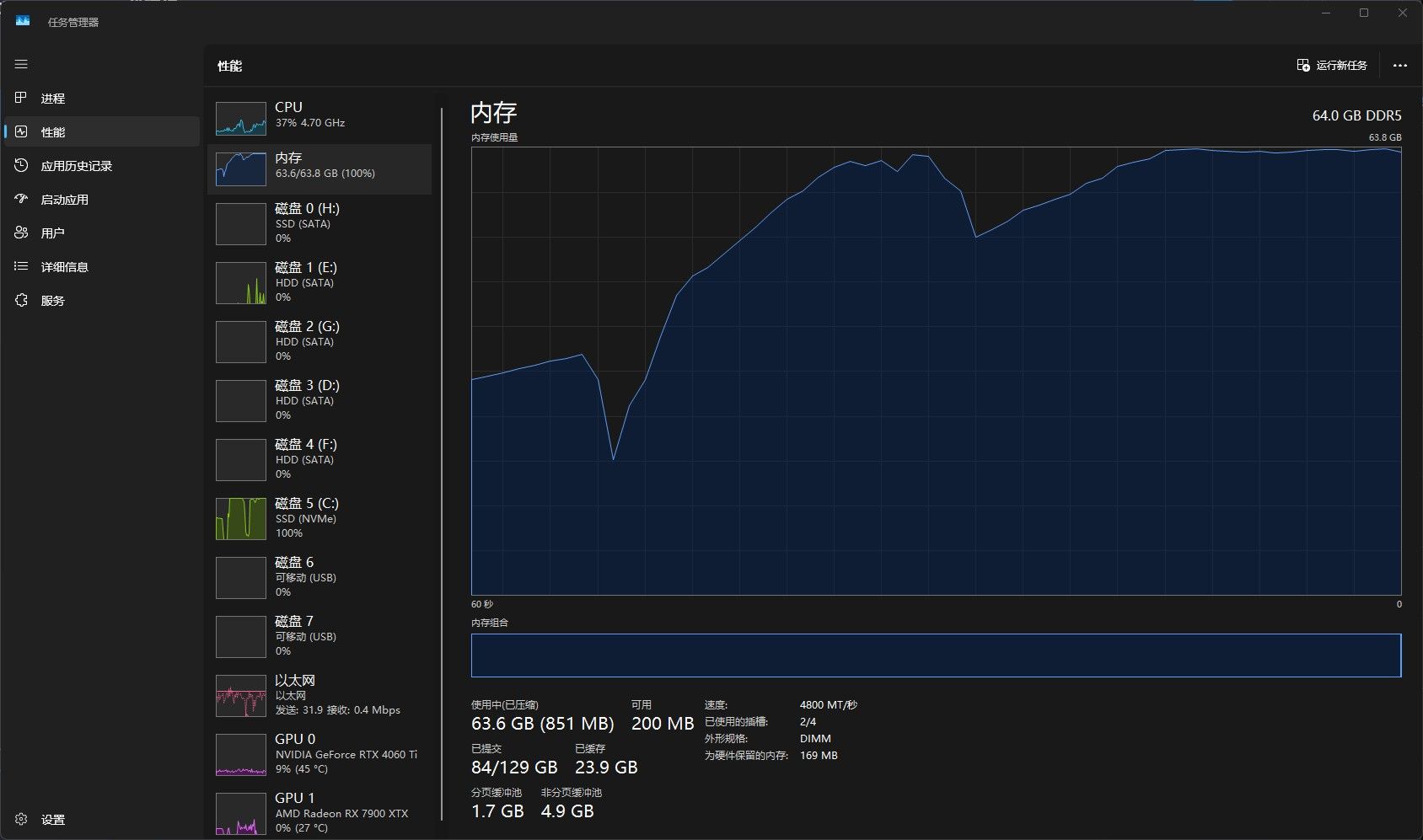The image size is (1423, 840).
Task: Click the 内存 page heading
Action: pyautogui.click(x=493, y=113)
